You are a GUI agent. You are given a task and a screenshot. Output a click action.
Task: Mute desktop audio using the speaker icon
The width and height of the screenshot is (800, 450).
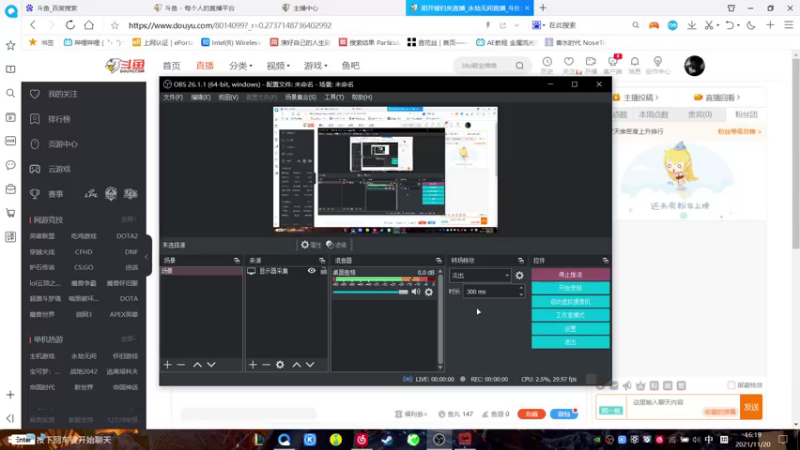coord(416,292)
